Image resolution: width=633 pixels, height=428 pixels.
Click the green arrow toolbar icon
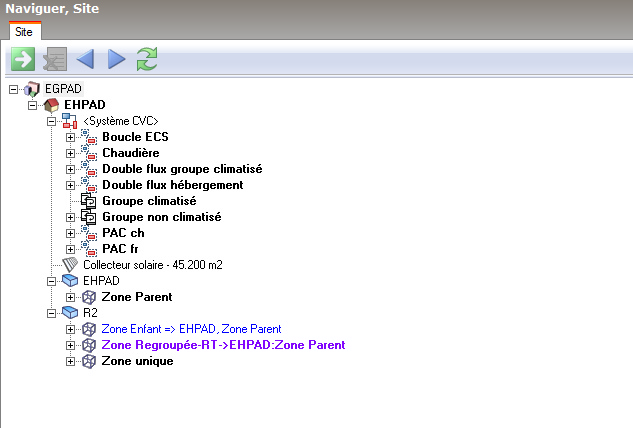[x=21, y=60]
